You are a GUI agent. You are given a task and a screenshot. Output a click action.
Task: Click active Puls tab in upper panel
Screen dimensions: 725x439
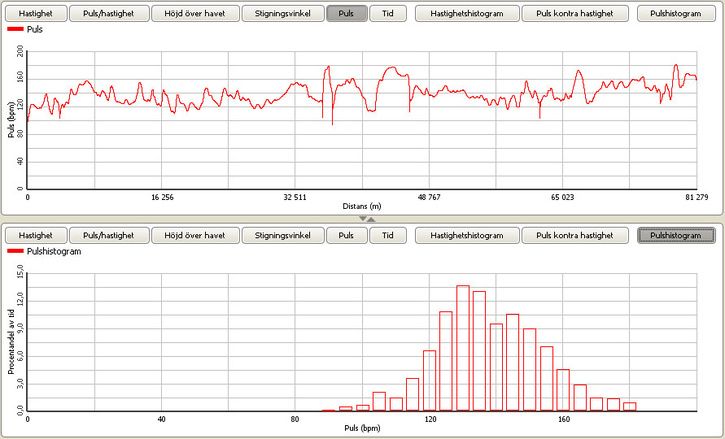tap(346, 13)
